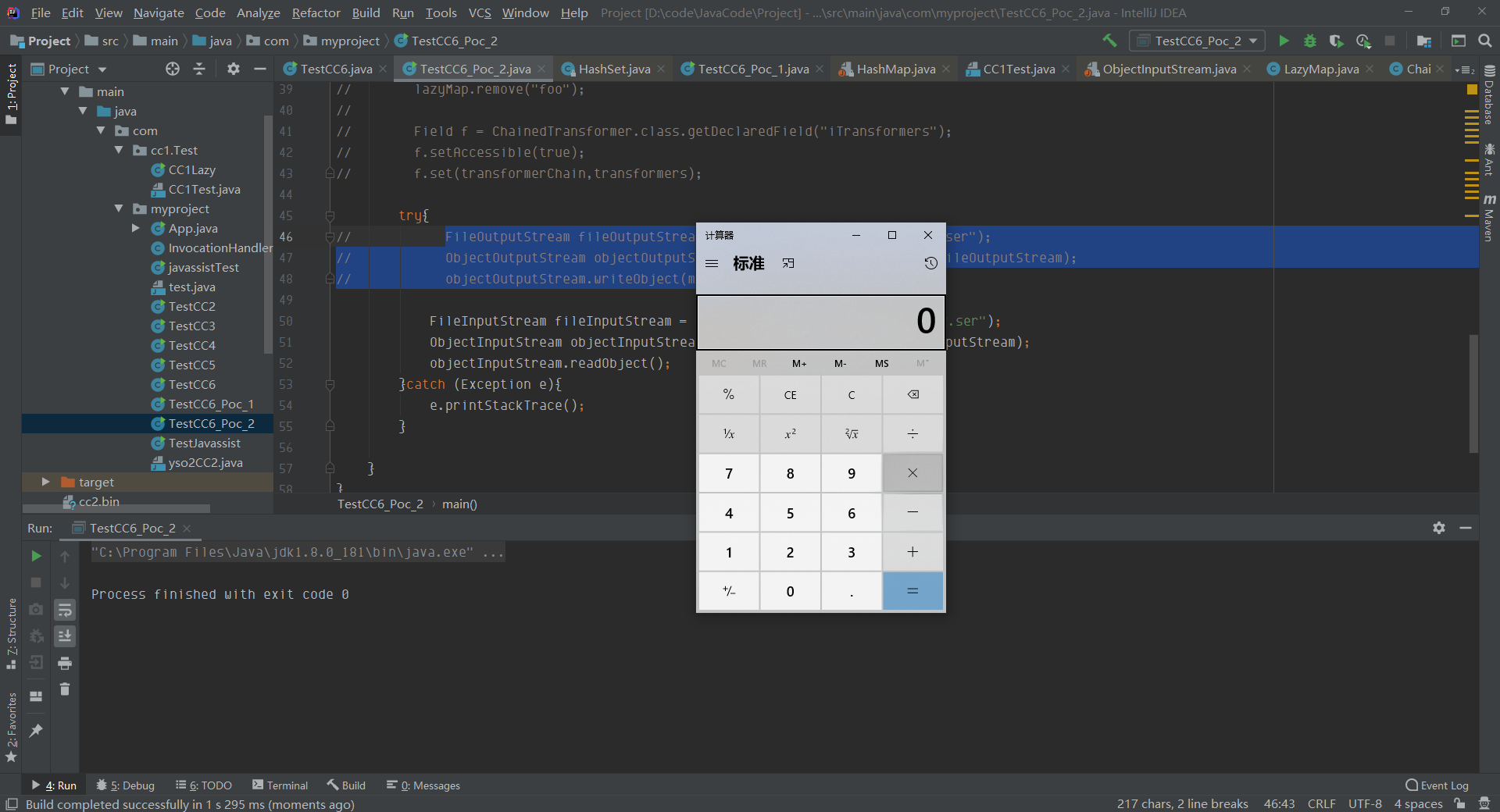The width and height of the screenshot is (1500, 812).
Task: Collapse the cc1.Test package
Action: 119,150
